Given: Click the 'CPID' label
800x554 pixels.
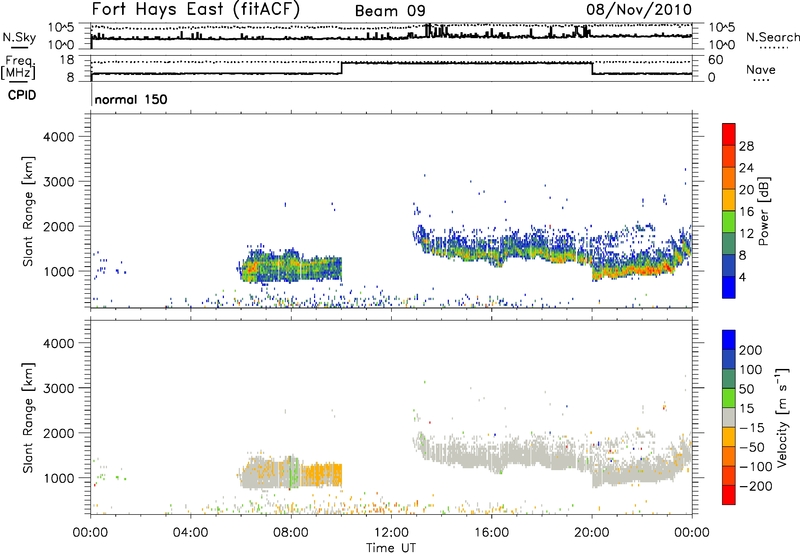Looking at the screenshot, I should coord(22,95).
